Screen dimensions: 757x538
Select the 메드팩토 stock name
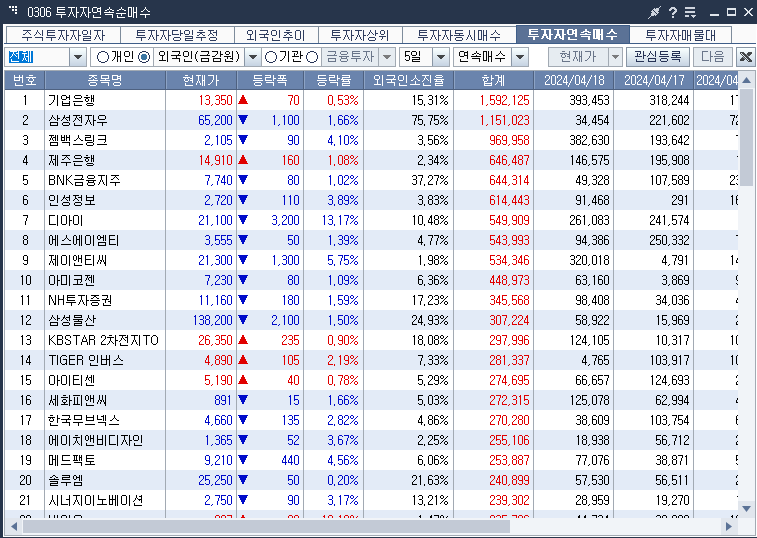[x=71, y=460]
